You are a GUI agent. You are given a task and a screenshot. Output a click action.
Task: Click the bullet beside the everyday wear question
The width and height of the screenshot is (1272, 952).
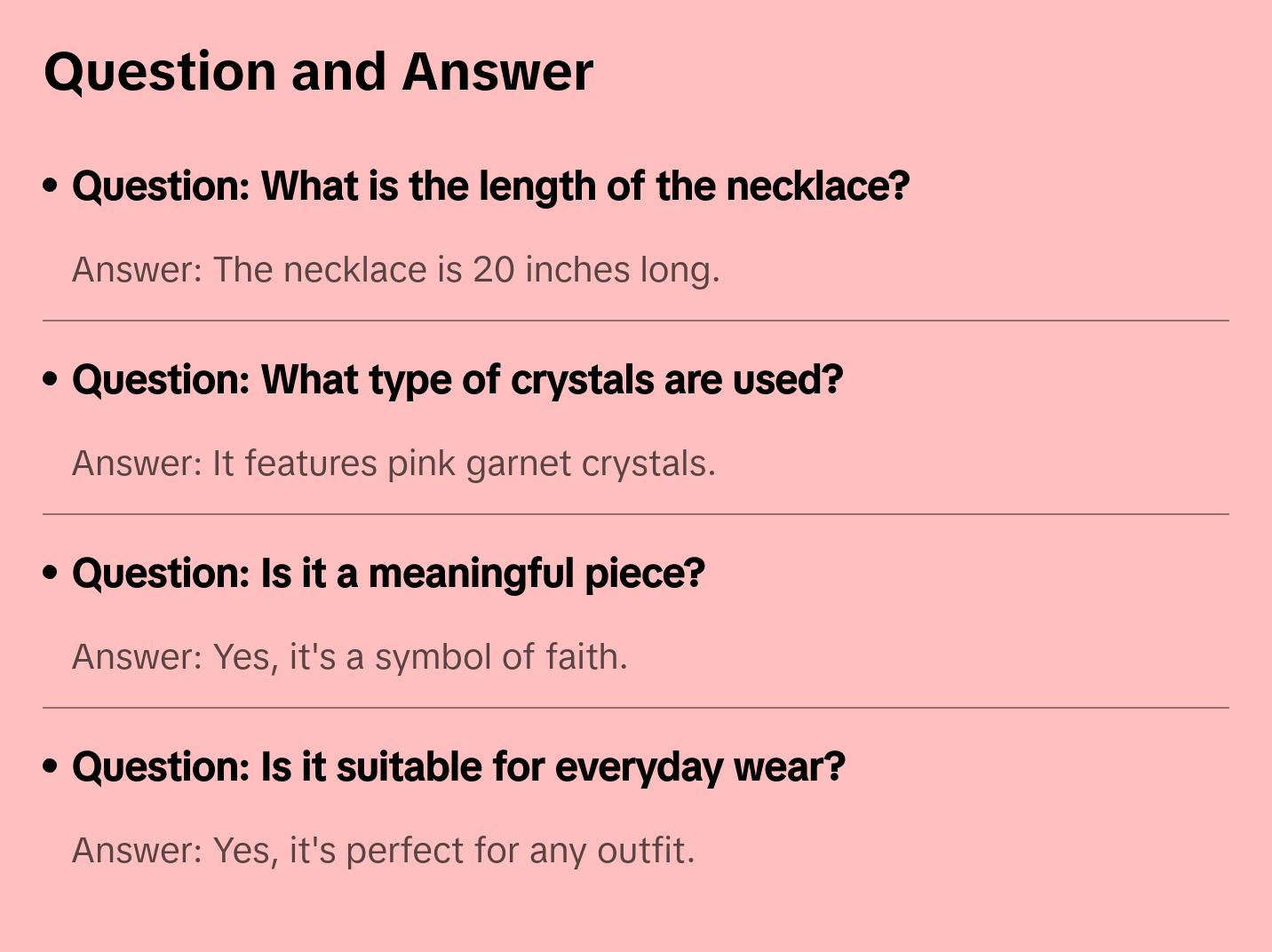[51, 766]
